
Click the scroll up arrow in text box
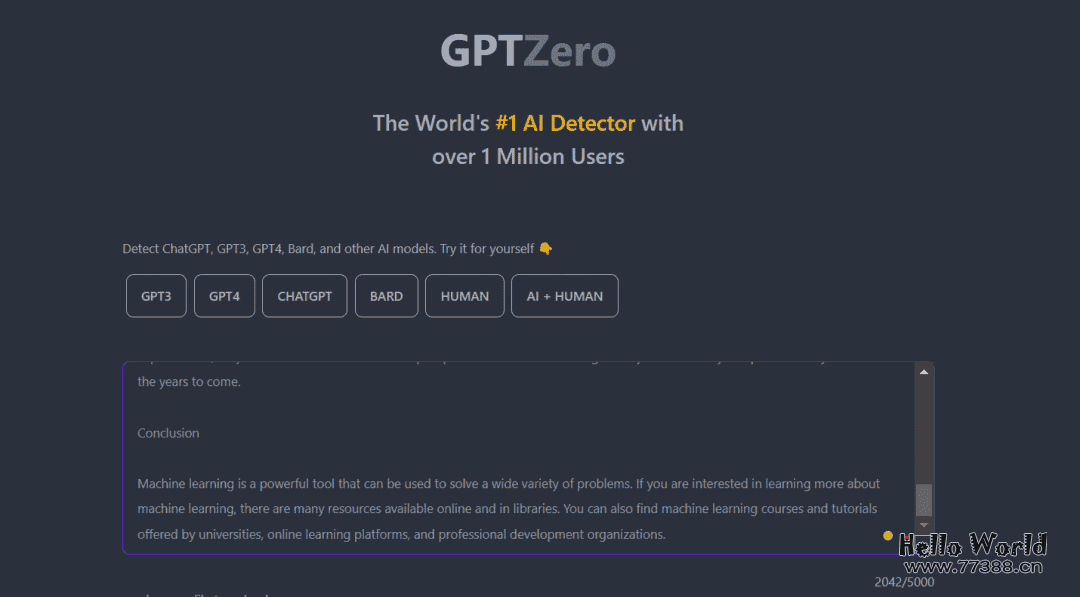pos(924,372)
